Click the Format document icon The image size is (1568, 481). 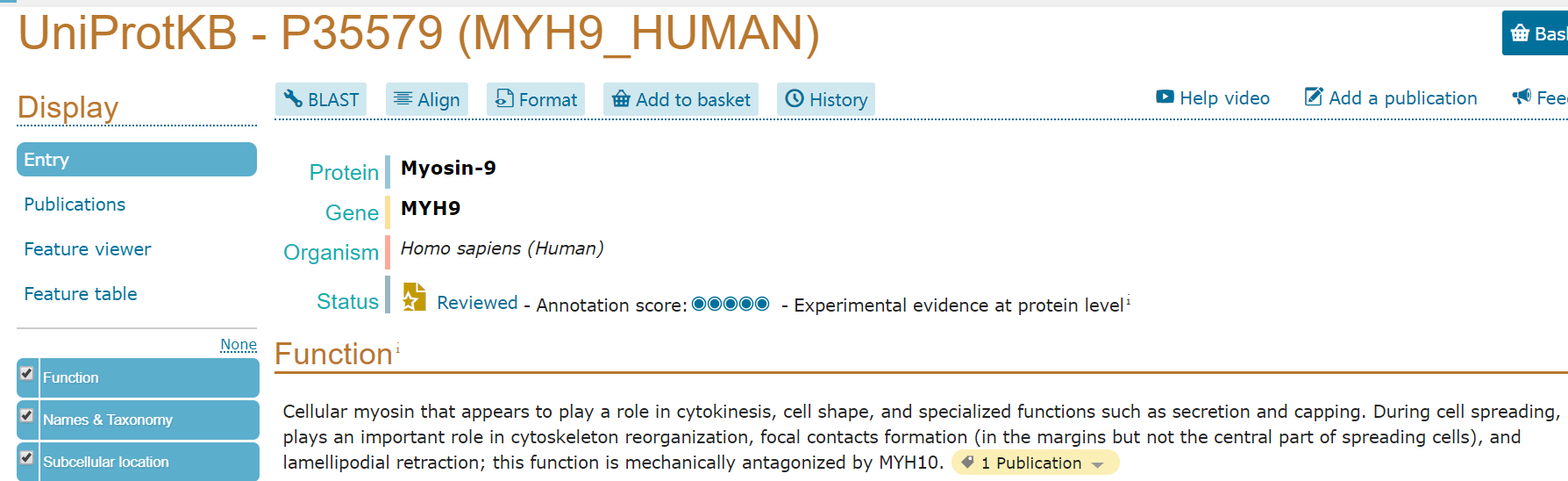(x=504, y=98)
